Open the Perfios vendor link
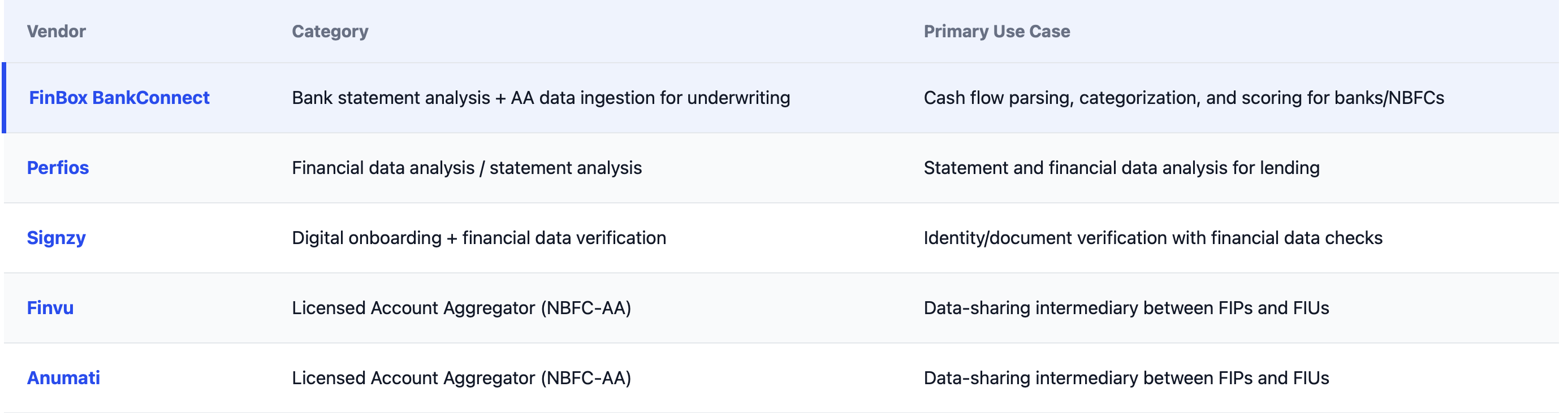 pyautogui.click(x=58, y=167)
